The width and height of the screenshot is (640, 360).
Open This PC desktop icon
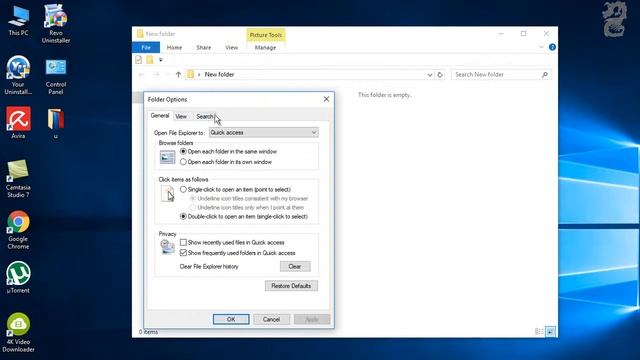point(18,21)
